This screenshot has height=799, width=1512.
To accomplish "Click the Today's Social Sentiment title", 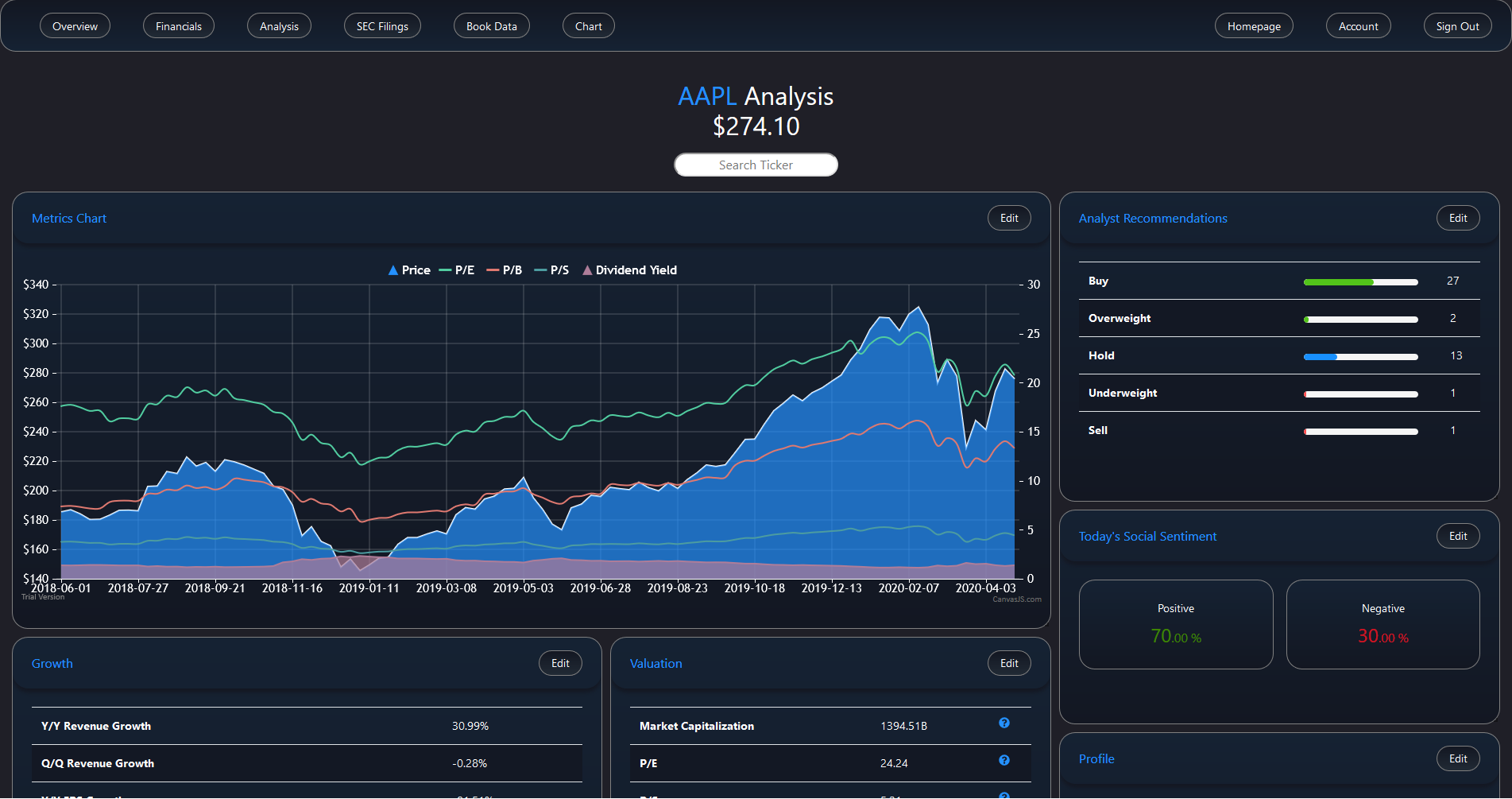I will (x=1147, y=536).
